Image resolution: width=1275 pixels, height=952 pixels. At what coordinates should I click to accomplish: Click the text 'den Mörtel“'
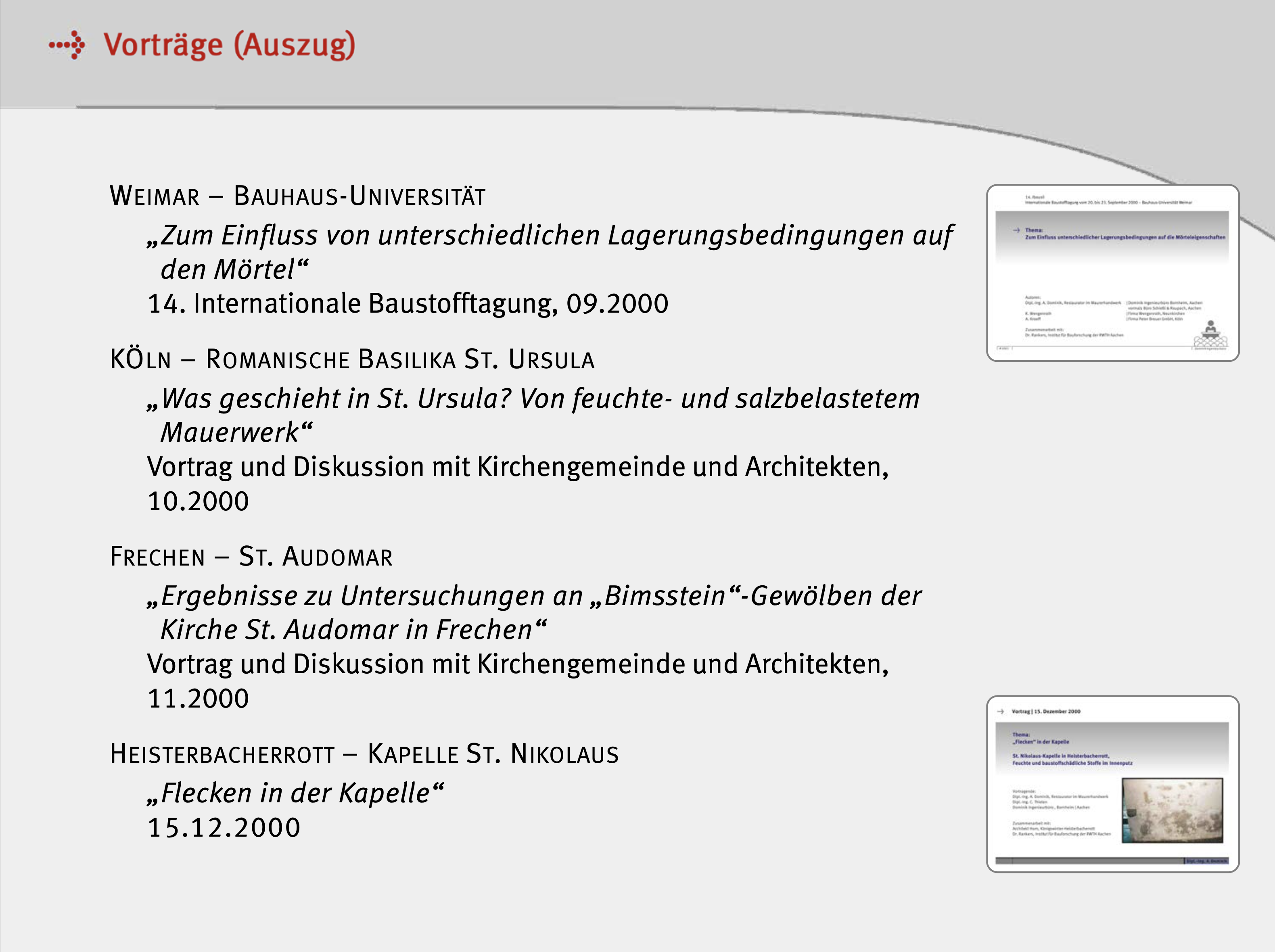pyautogui.click(x=234, y=269)
